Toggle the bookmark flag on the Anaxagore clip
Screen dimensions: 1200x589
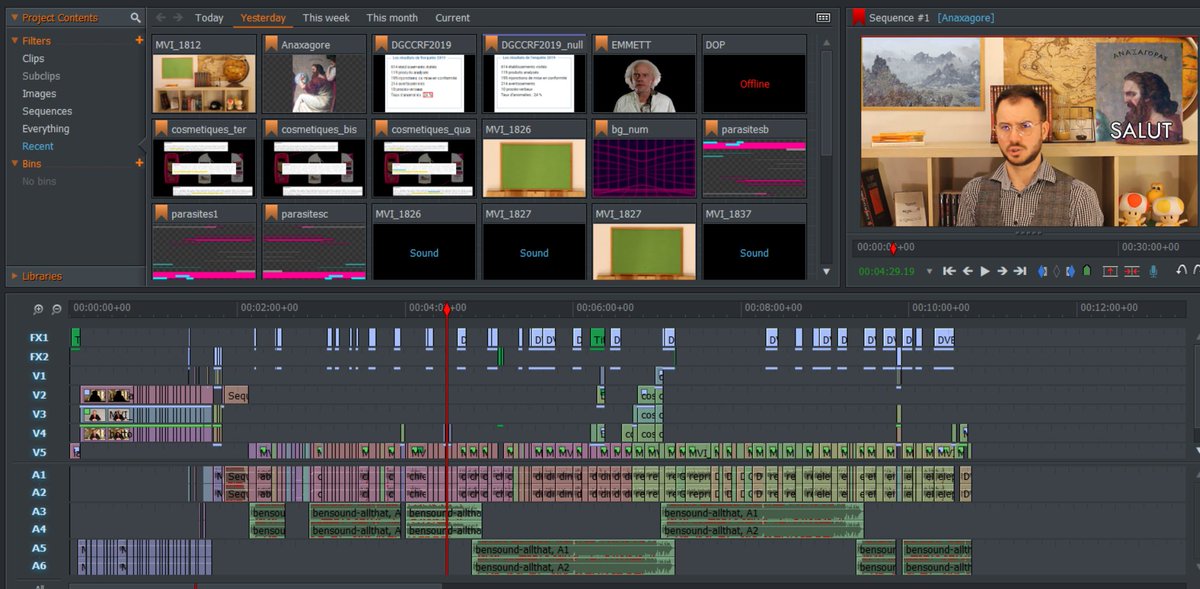tap(270, 44)
